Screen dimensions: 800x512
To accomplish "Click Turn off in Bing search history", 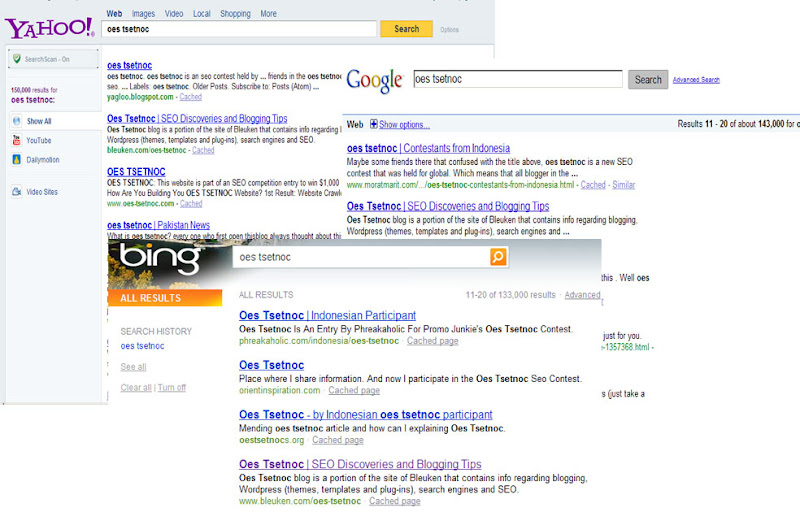I will click(172, 388).
